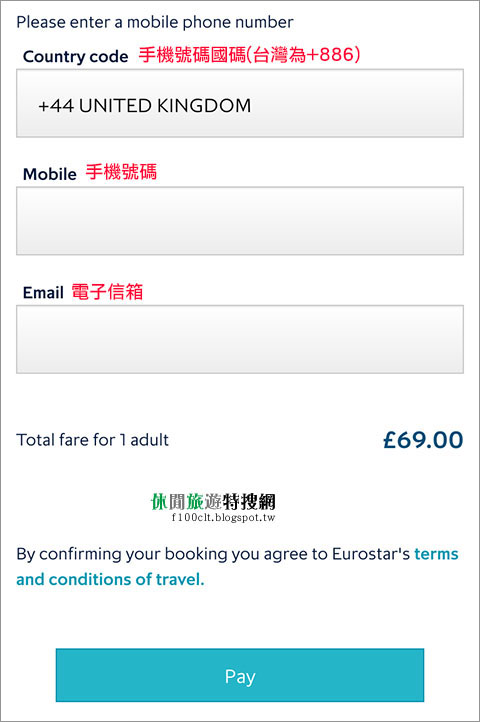Click the 'Mobile' field label
The height and width of the screenshot is (722, 480).
[50, 174]
